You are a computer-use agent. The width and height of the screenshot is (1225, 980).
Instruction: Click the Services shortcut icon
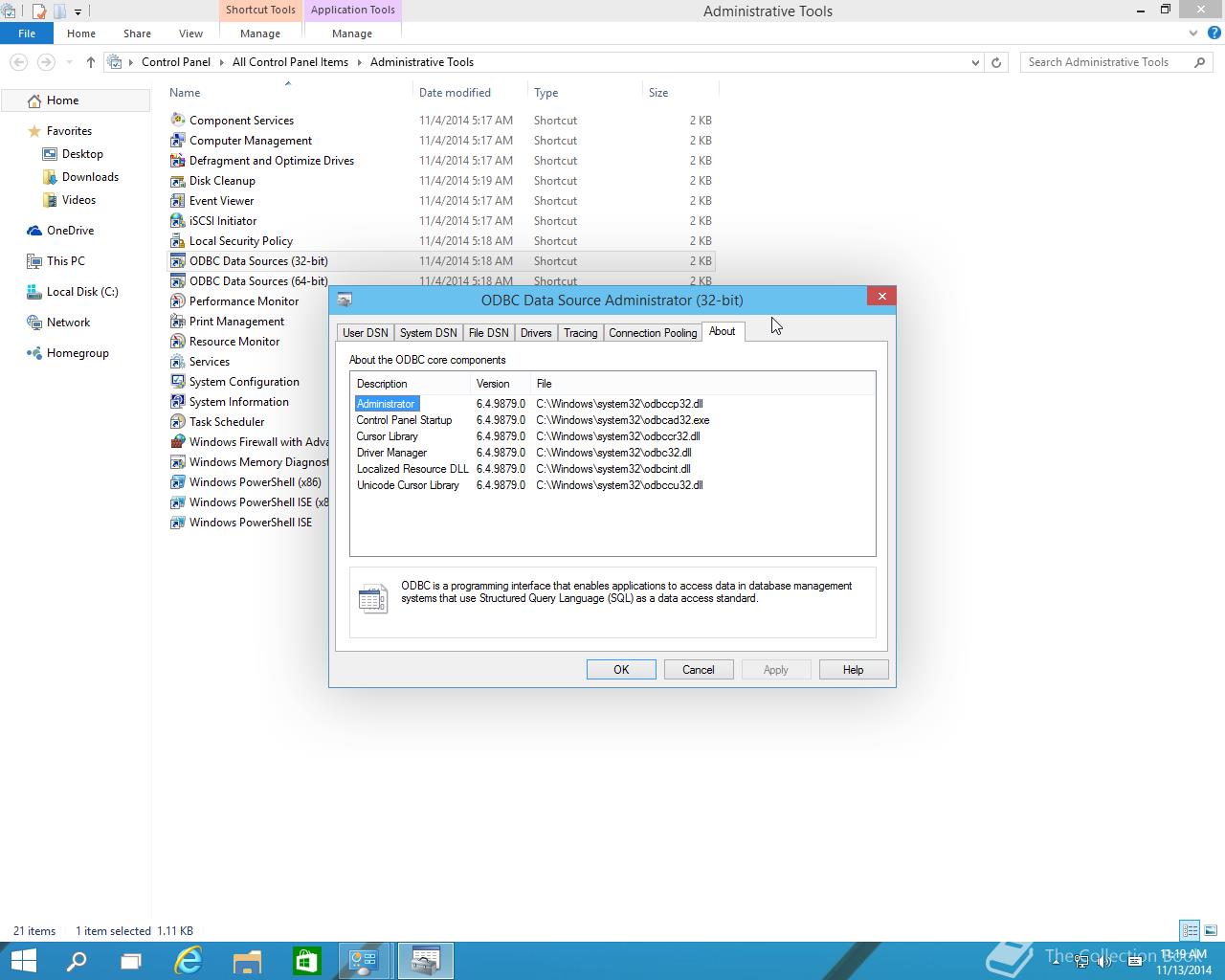point(177,361)
